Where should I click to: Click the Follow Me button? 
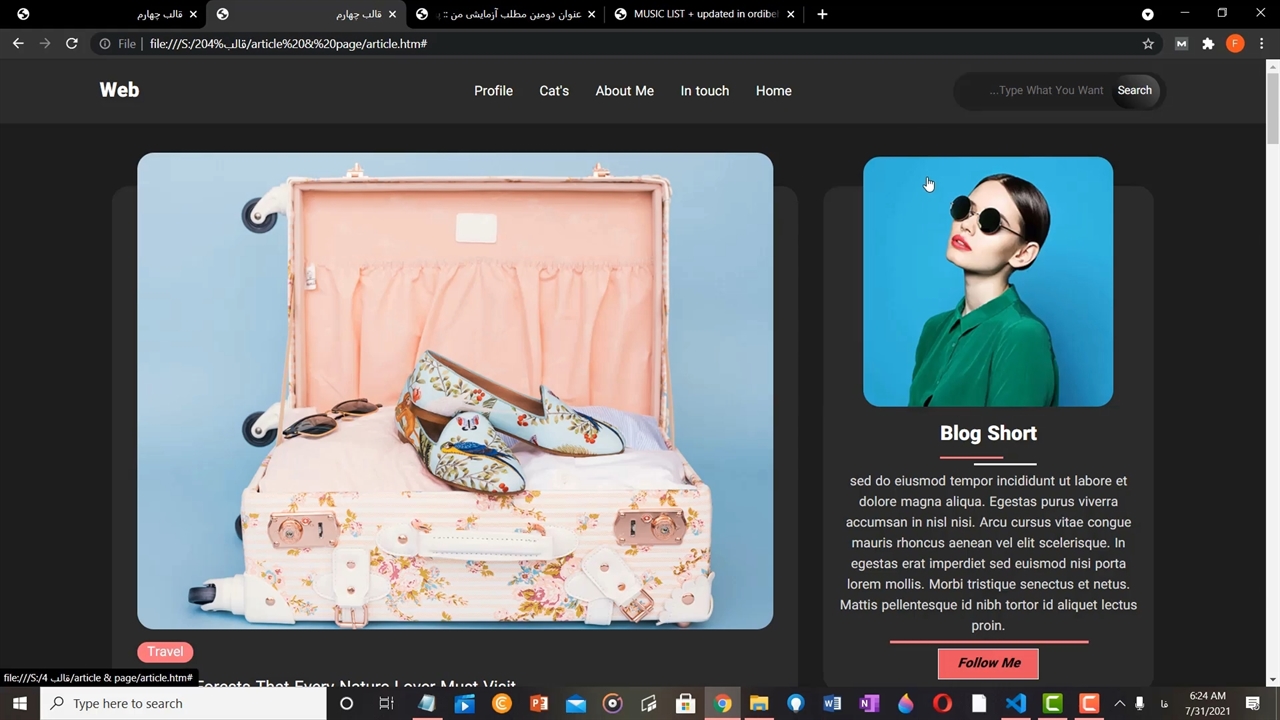[988, 663]
